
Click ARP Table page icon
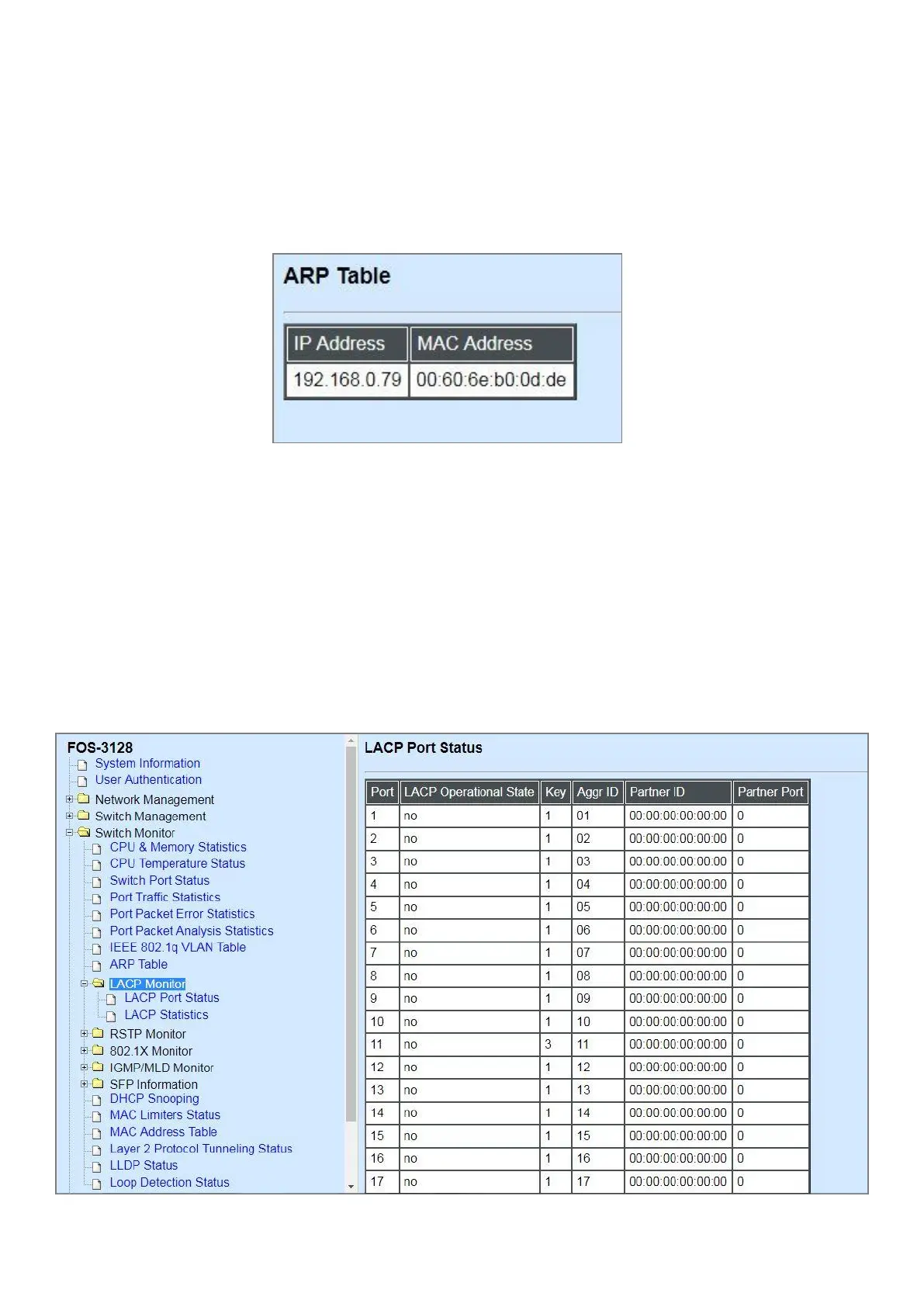click(x=97, y=966)
